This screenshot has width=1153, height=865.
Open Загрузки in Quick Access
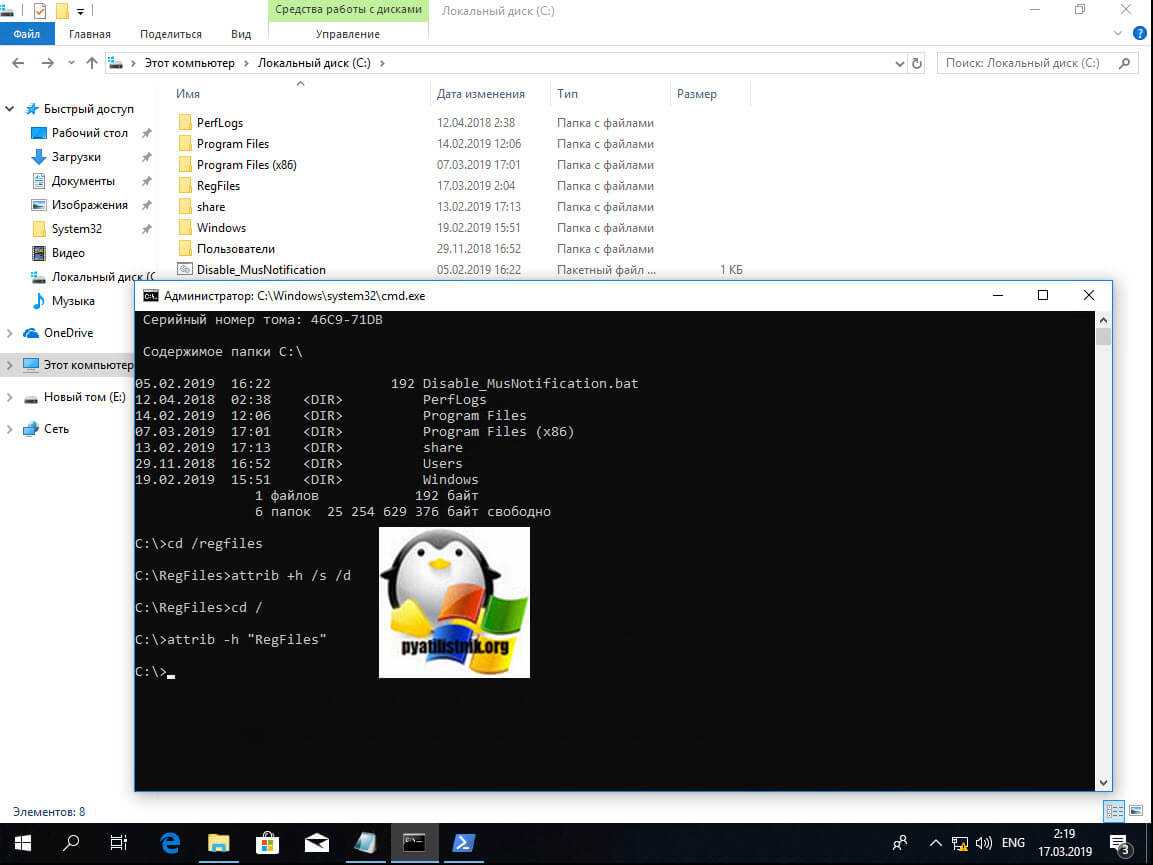(x=76, y=157)
